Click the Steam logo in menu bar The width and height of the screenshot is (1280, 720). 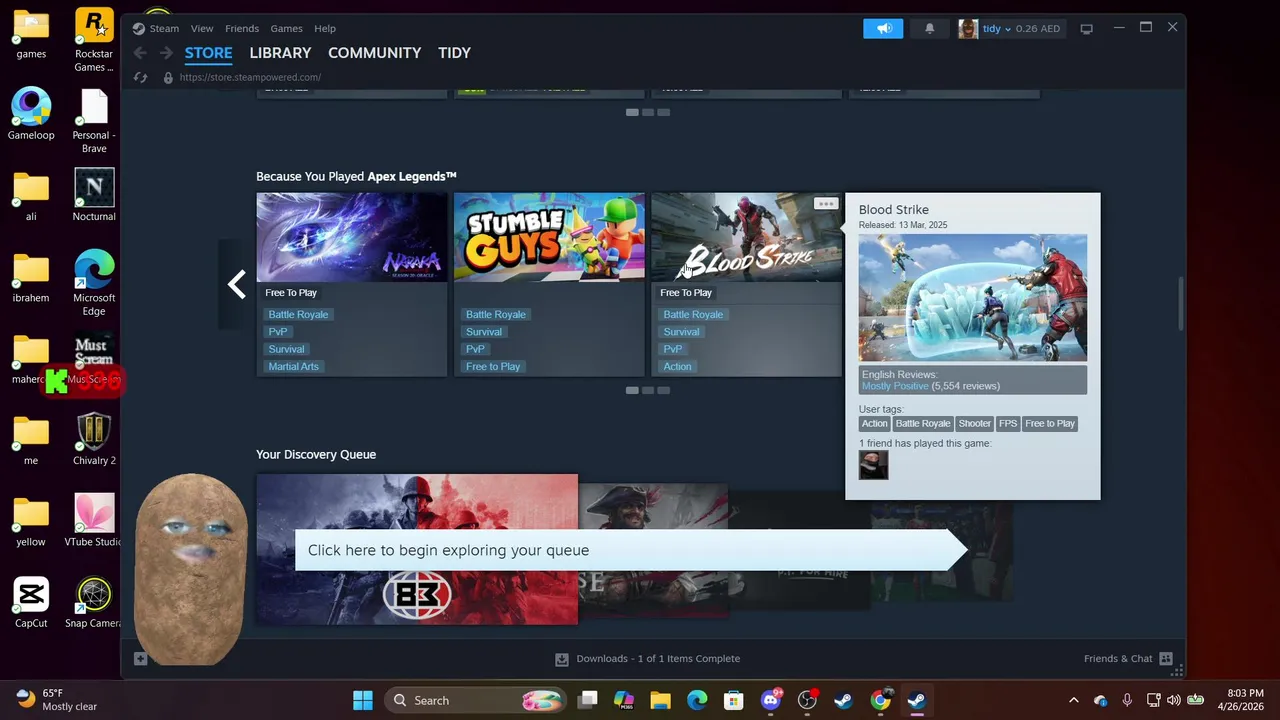point(138,28)
